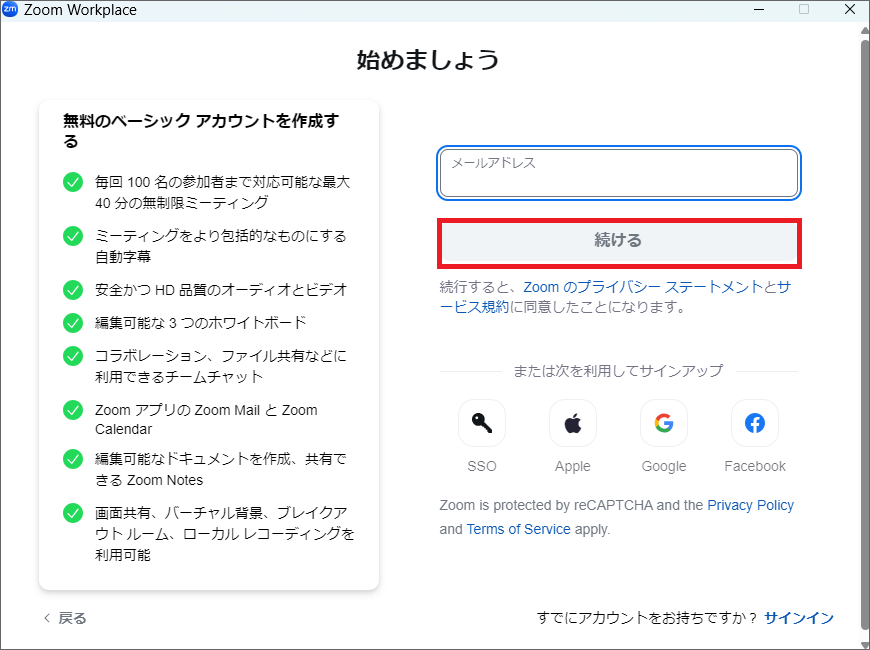Click the green checkmark beside 毎回 100 名の参加者
The width and height of the screenshot is (870, 650).
(x=73, y=182)
